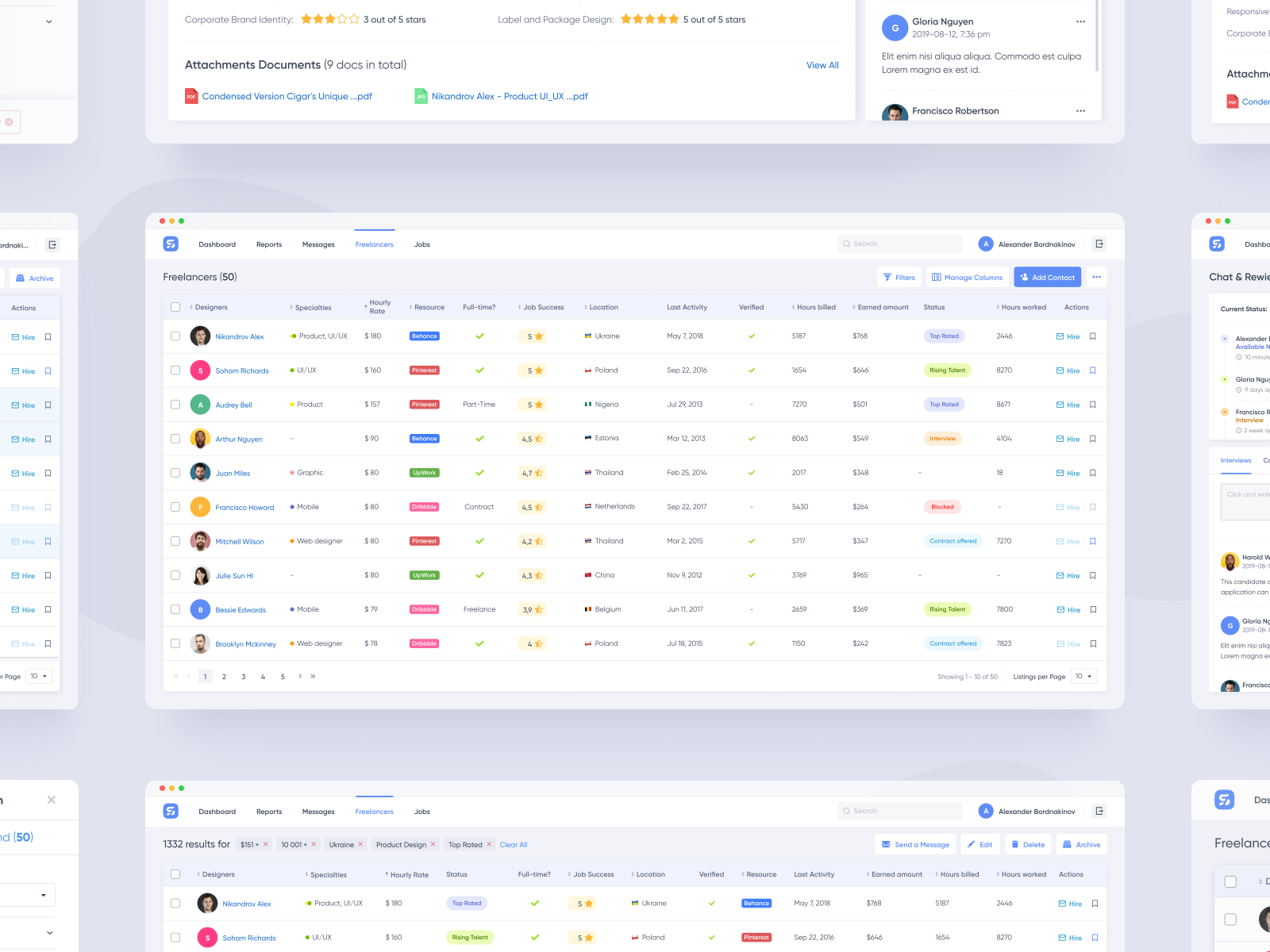Toggle the select-all checkbox in table header
The image size is (1270, 952).
pos(175,307)
